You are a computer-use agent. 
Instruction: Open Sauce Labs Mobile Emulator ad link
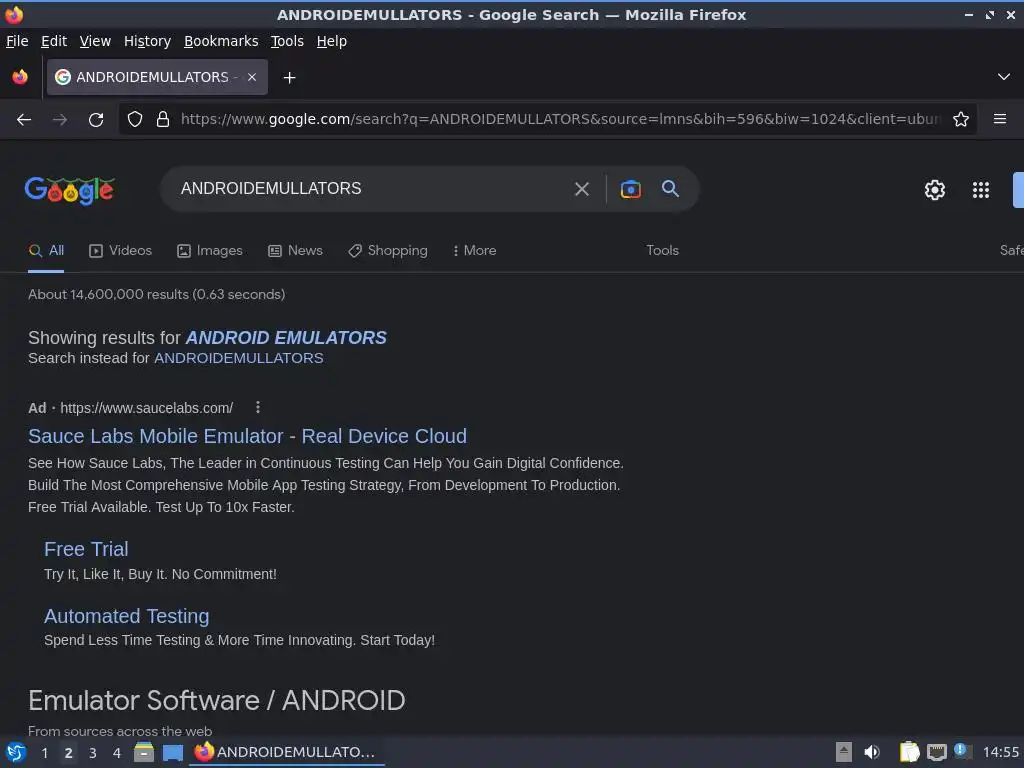click(248, 436)
